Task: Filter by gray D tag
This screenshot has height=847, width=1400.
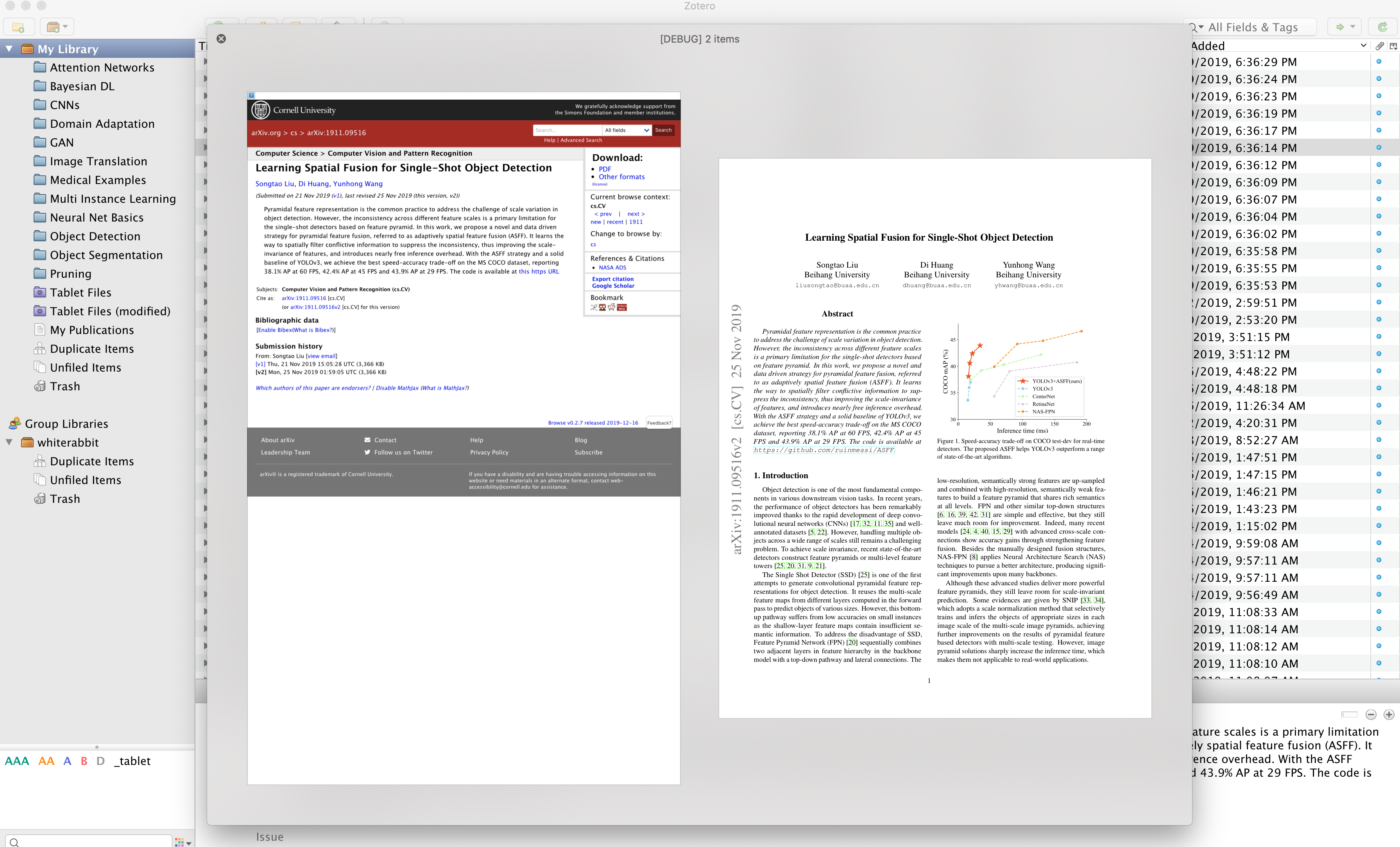Action: point(100,761)
